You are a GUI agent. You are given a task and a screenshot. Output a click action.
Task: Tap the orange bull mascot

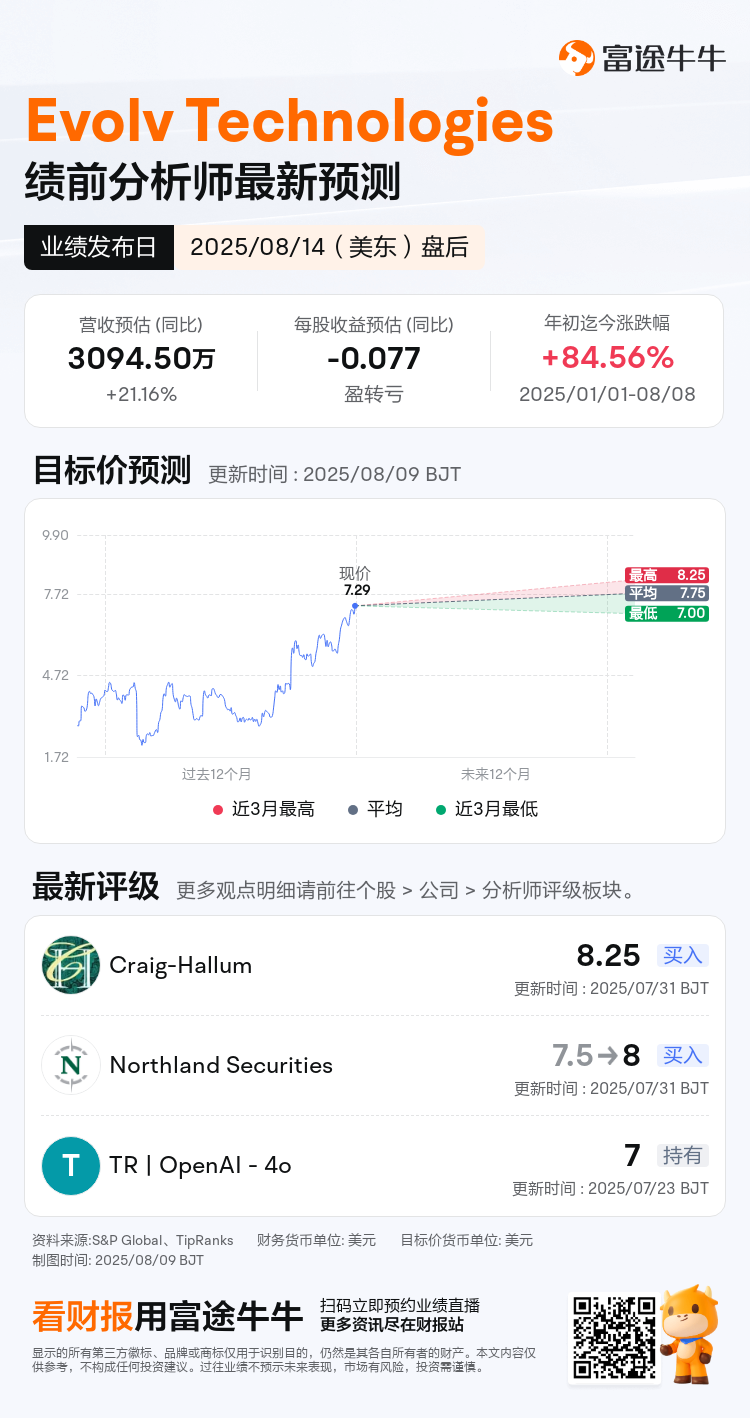point(690,1335)
